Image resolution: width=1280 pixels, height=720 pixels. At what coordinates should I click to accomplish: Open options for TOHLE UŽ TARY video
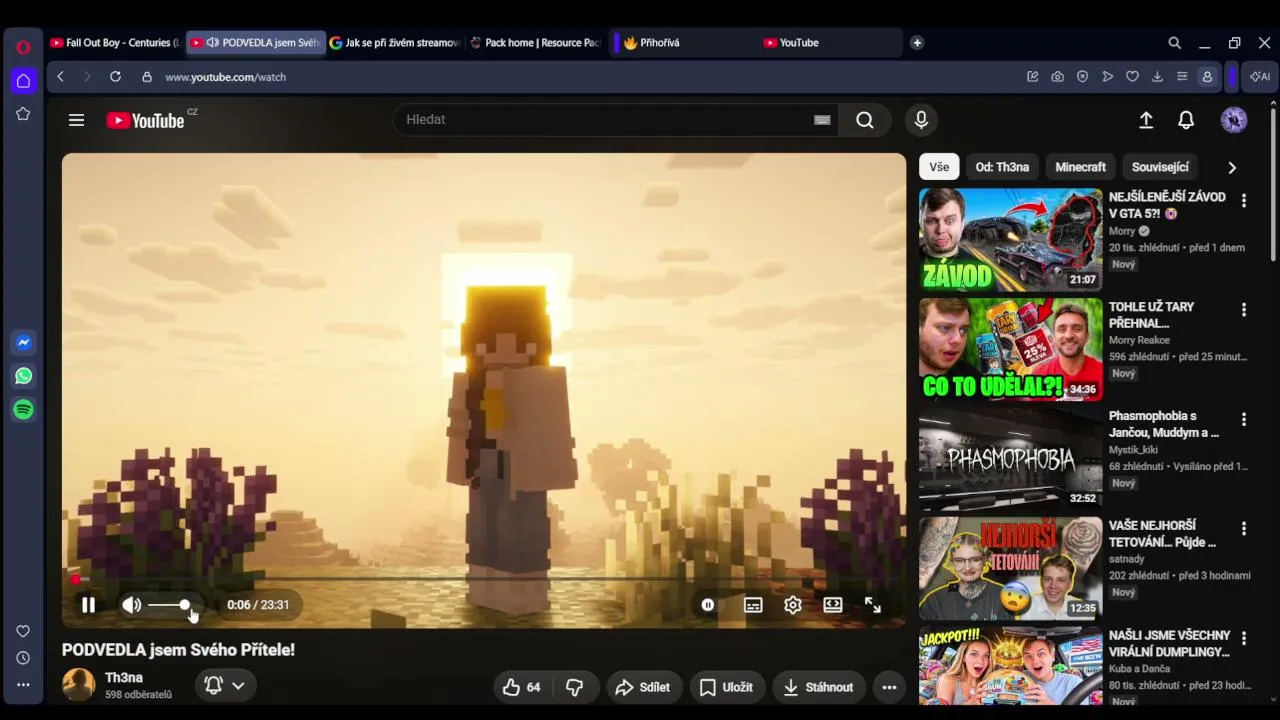point(1244,310)
